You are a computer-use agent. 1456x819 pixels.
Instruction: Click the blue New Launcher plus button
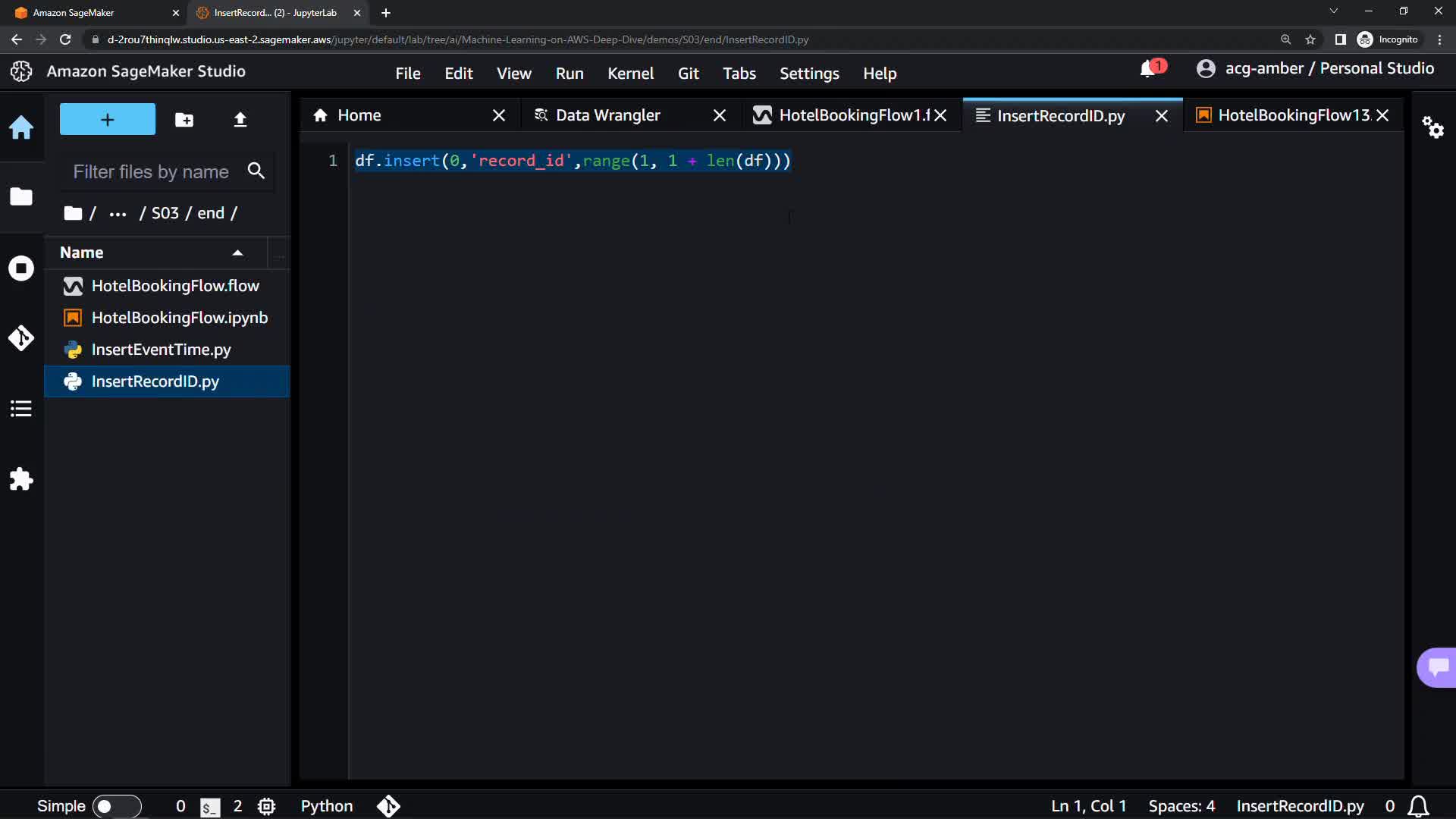107,120
